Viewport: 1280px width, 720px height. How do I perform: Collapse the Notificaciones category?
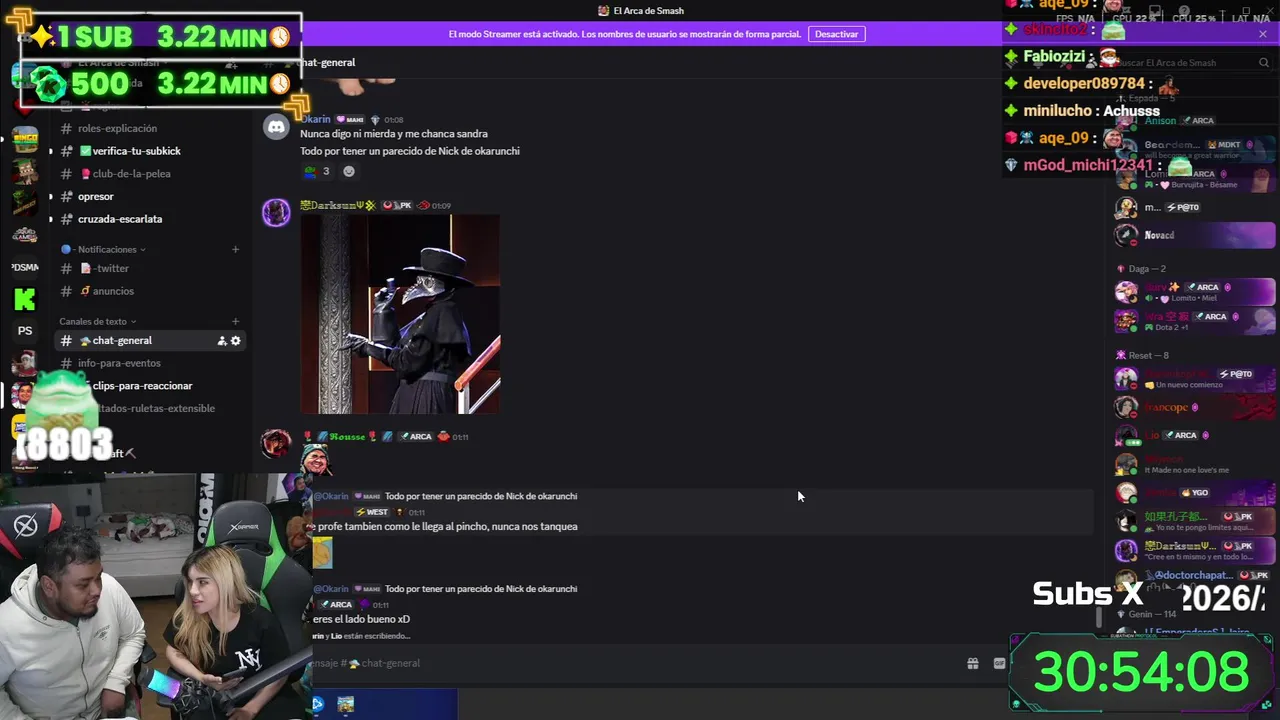pyautogui.click(x=103, y=249)
